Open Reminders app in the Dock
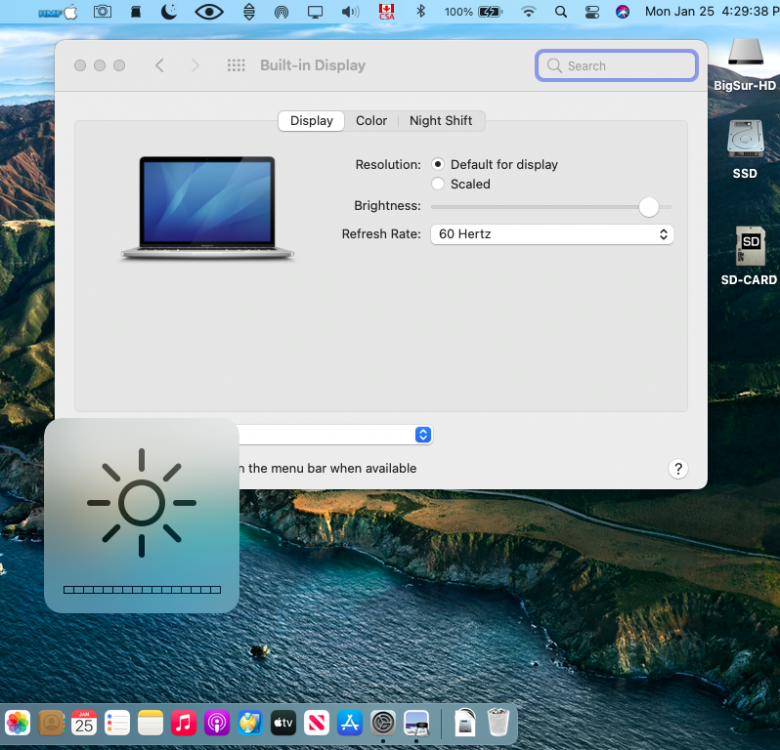Viewport: 780px width, 750px height. coord(117,723)
